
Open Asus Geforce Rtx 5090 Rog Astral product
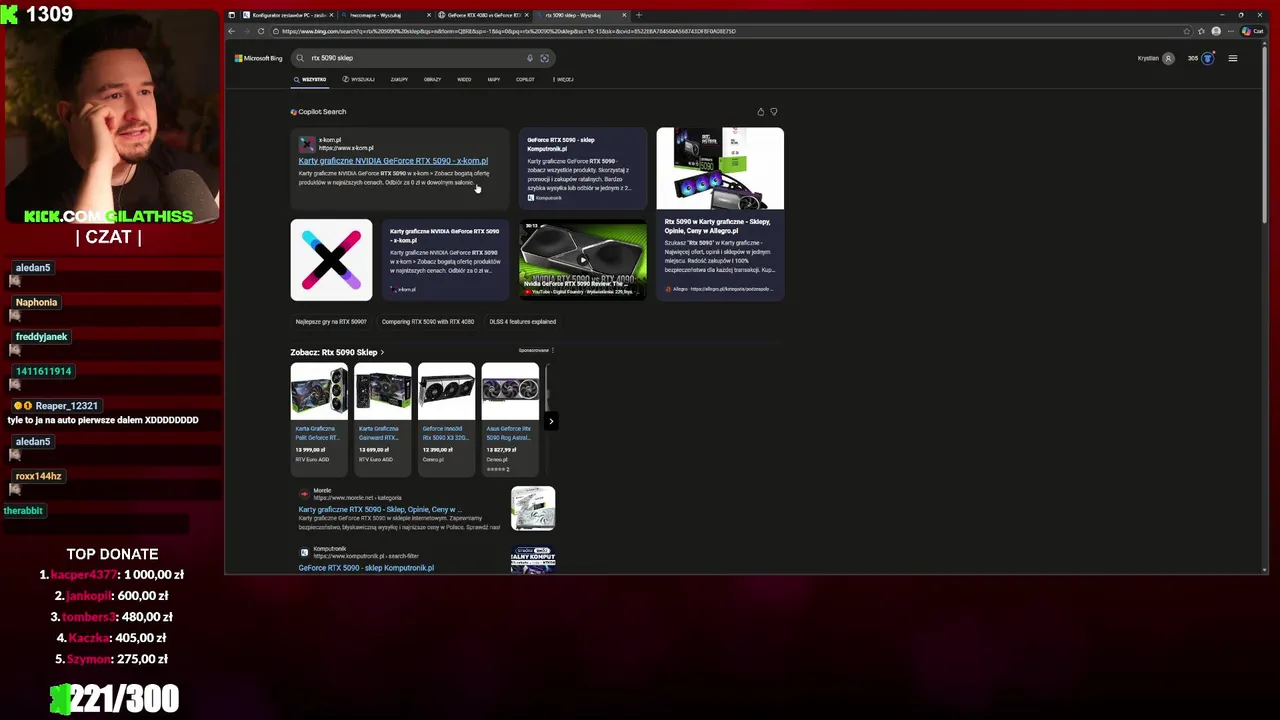point(510,418)
